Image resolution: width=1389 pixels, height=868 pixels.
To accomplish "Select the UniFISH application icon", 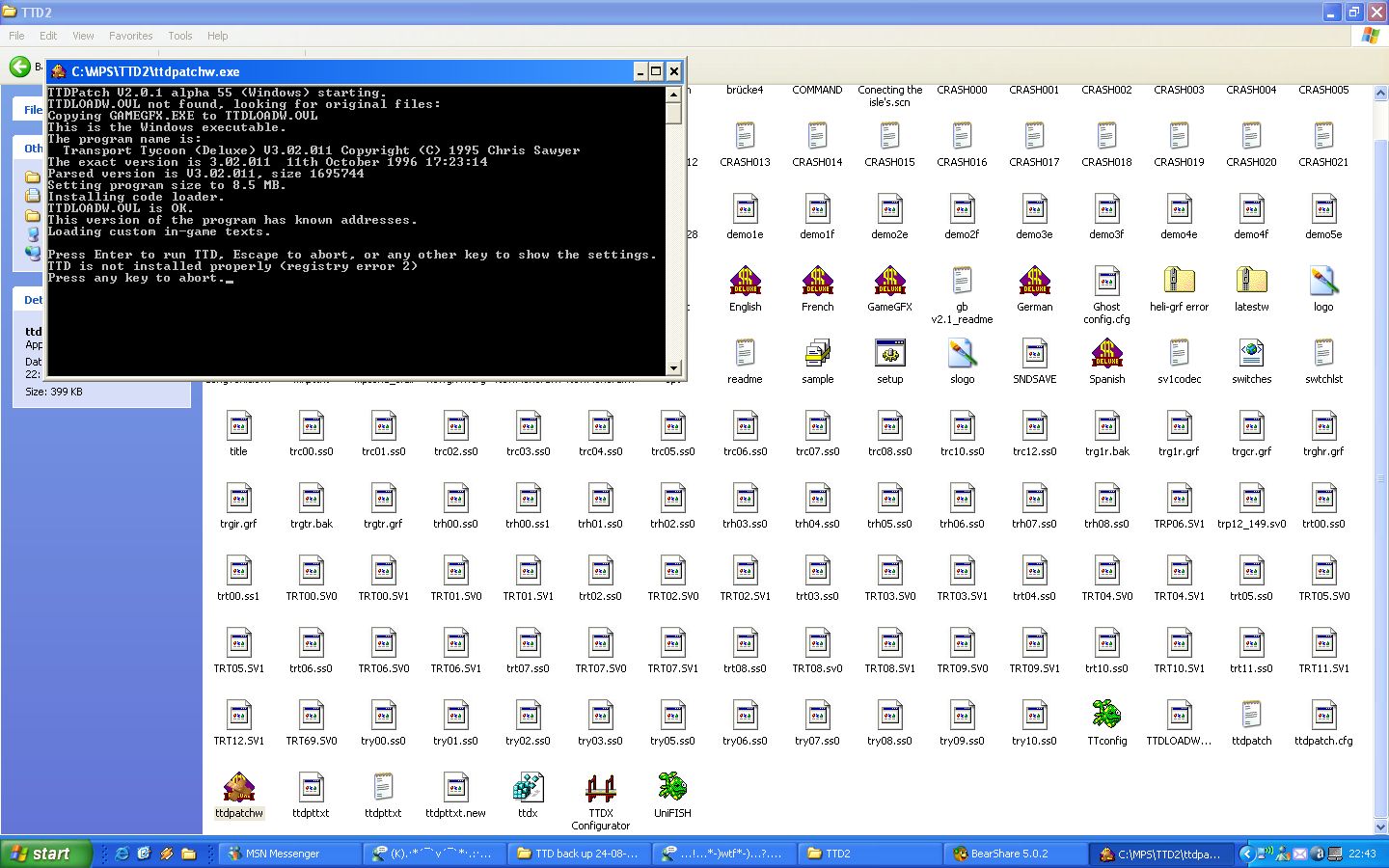I will pyautogui.click(x=672, y=787).
